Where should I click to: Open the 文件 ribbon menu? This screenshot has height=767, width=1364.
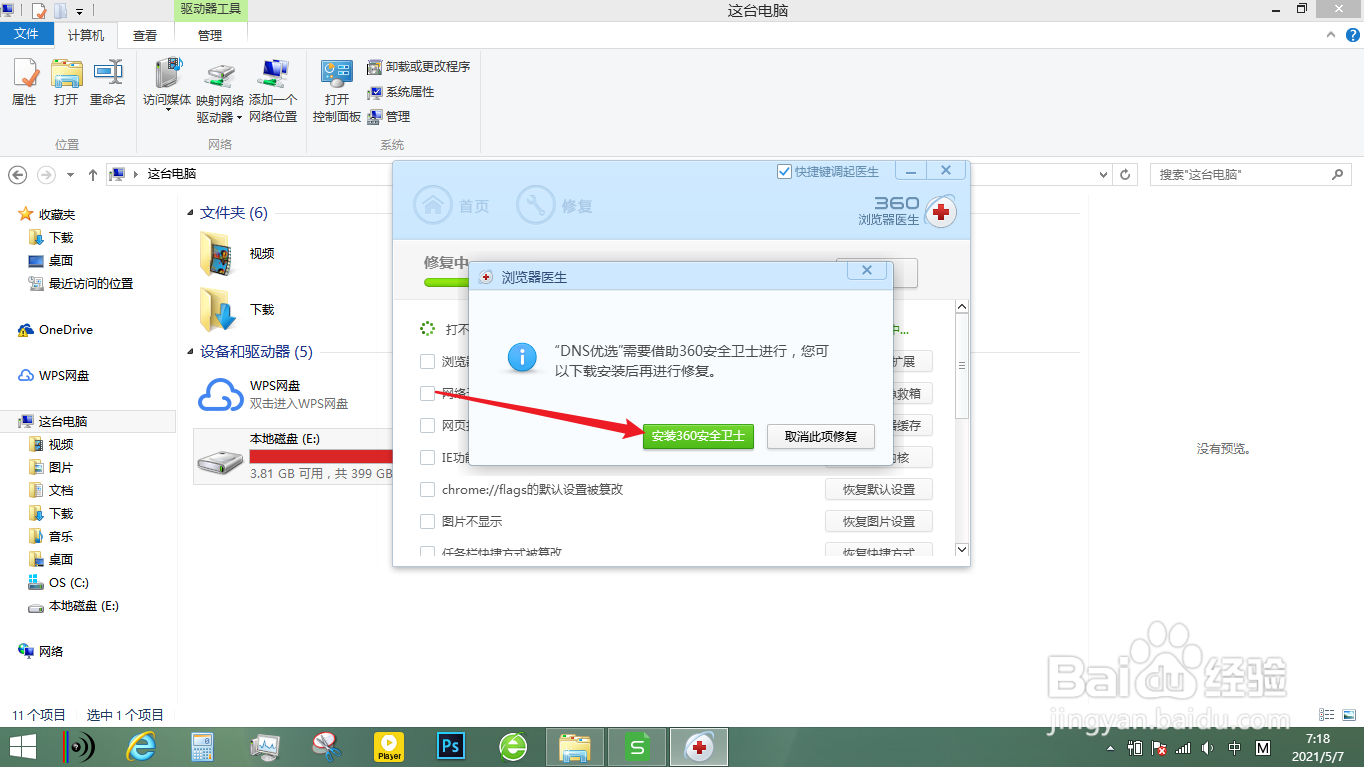pyautogui.click(x=27, y=35)
